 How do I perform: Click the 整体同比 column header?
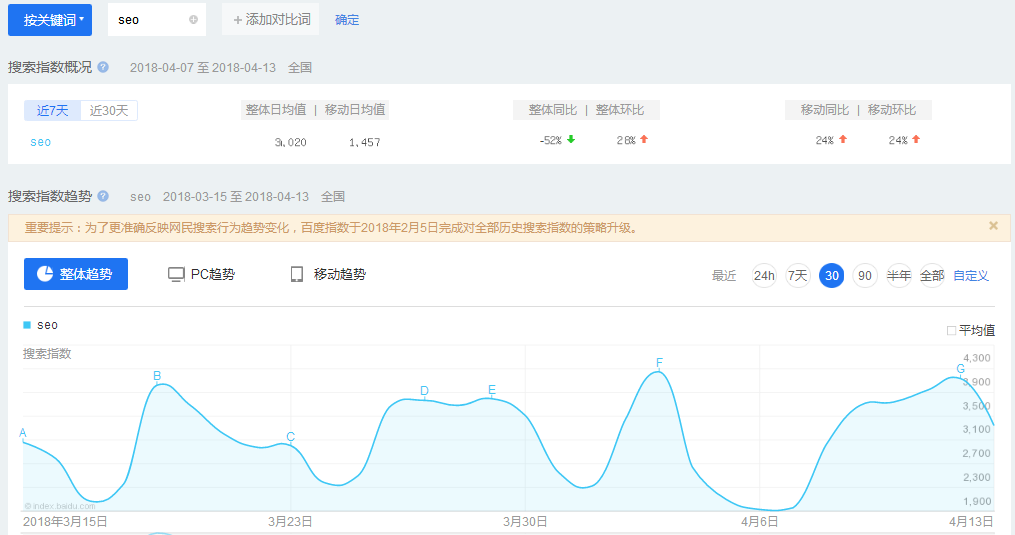(553, 110)
